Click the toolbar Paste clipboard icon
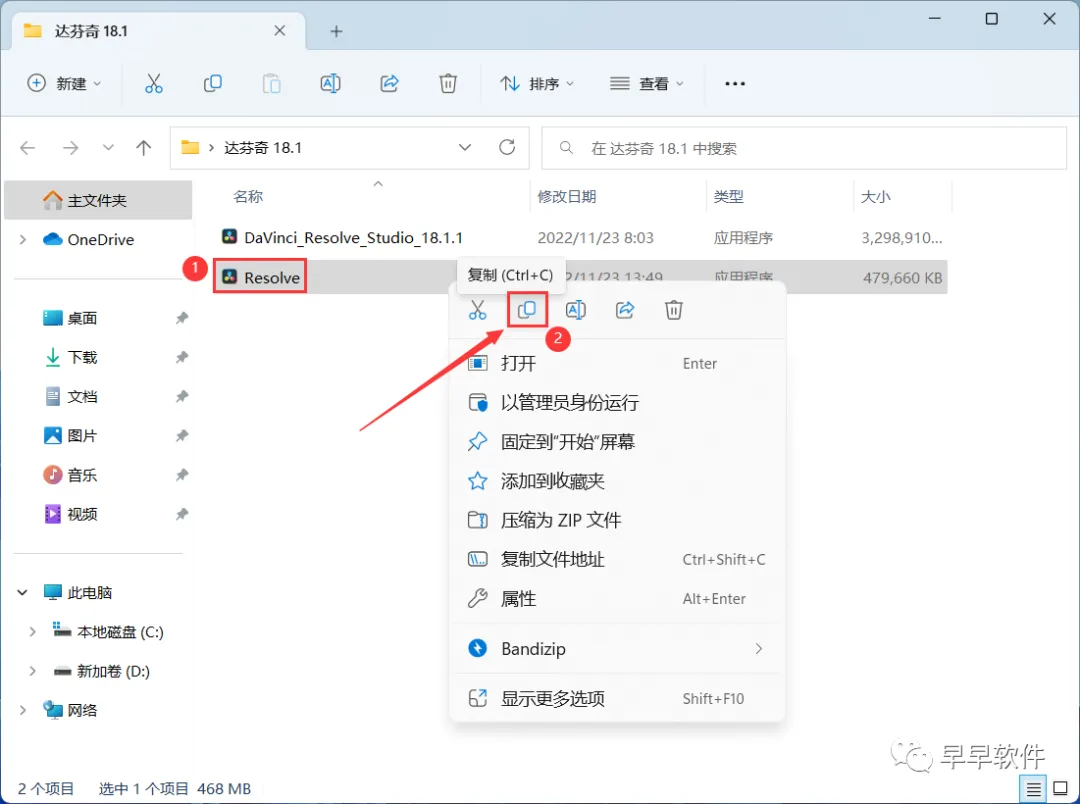The width and height of the screenshot is (1080, 804). (271, 83)
